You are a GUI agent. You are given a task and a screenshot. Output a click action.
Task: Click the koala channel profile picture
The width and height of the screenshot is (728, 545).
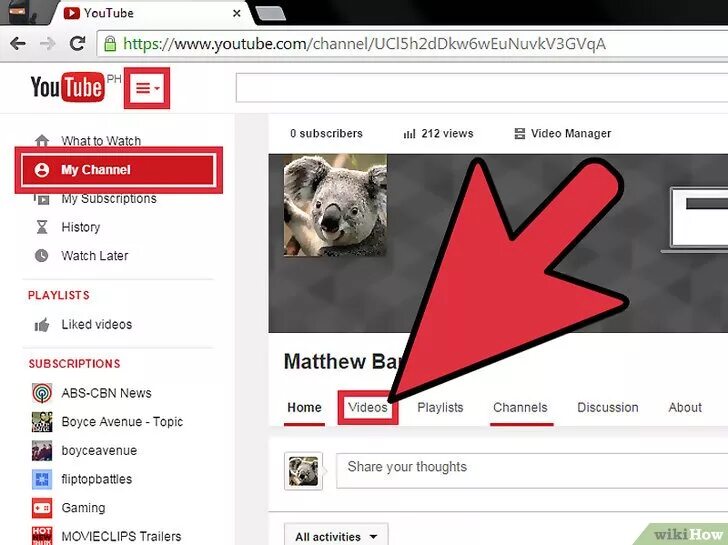tap(335, 205)
